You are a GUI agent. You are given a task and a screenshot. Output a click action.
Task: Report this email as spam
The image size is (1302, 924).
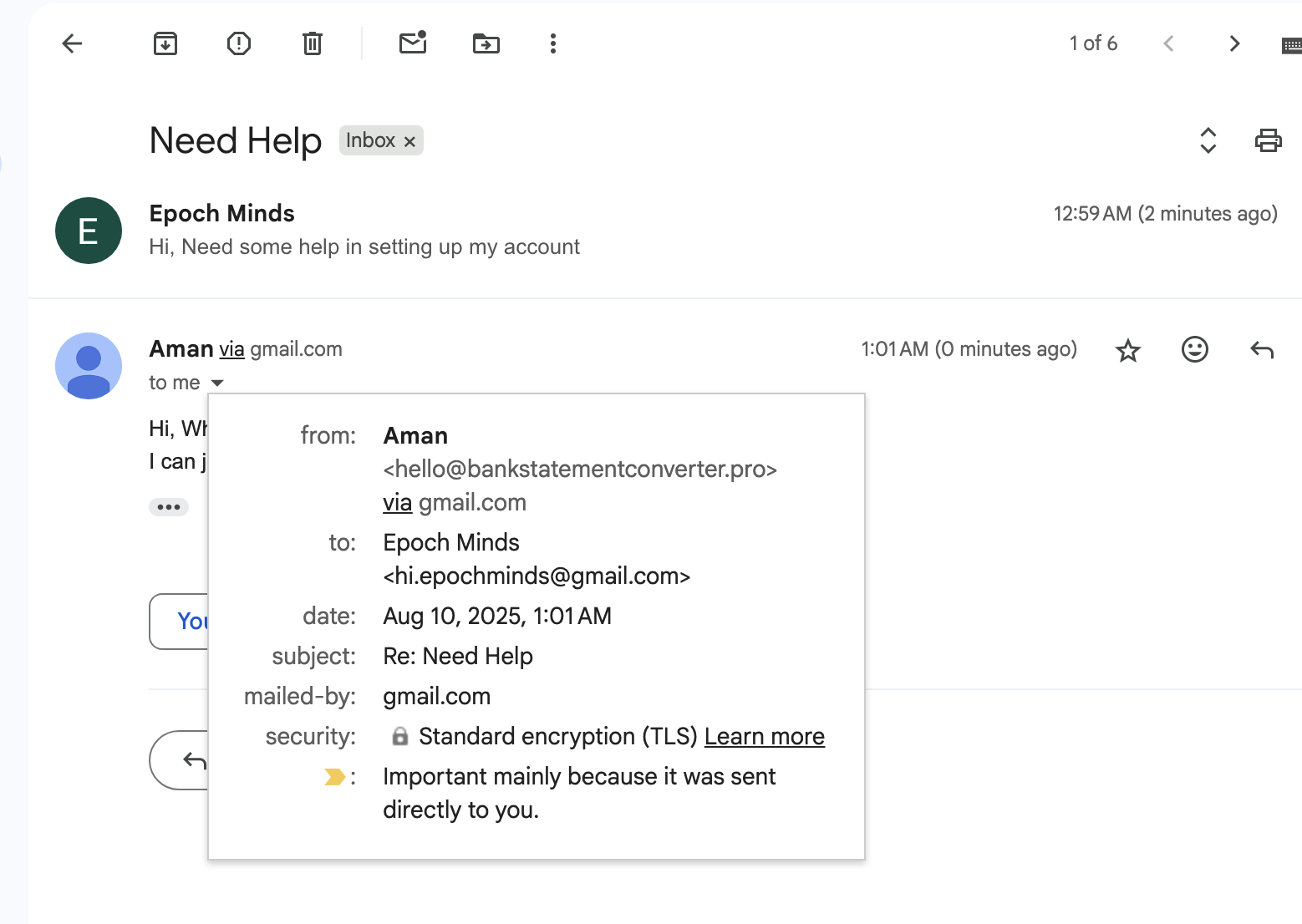238,43
